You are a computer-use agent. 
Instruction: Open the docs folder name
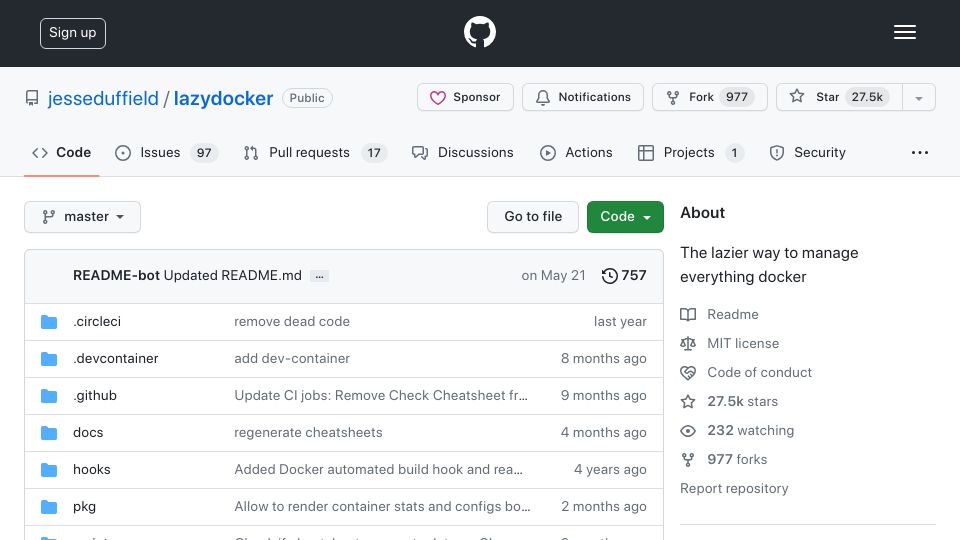tap(88, 432)
